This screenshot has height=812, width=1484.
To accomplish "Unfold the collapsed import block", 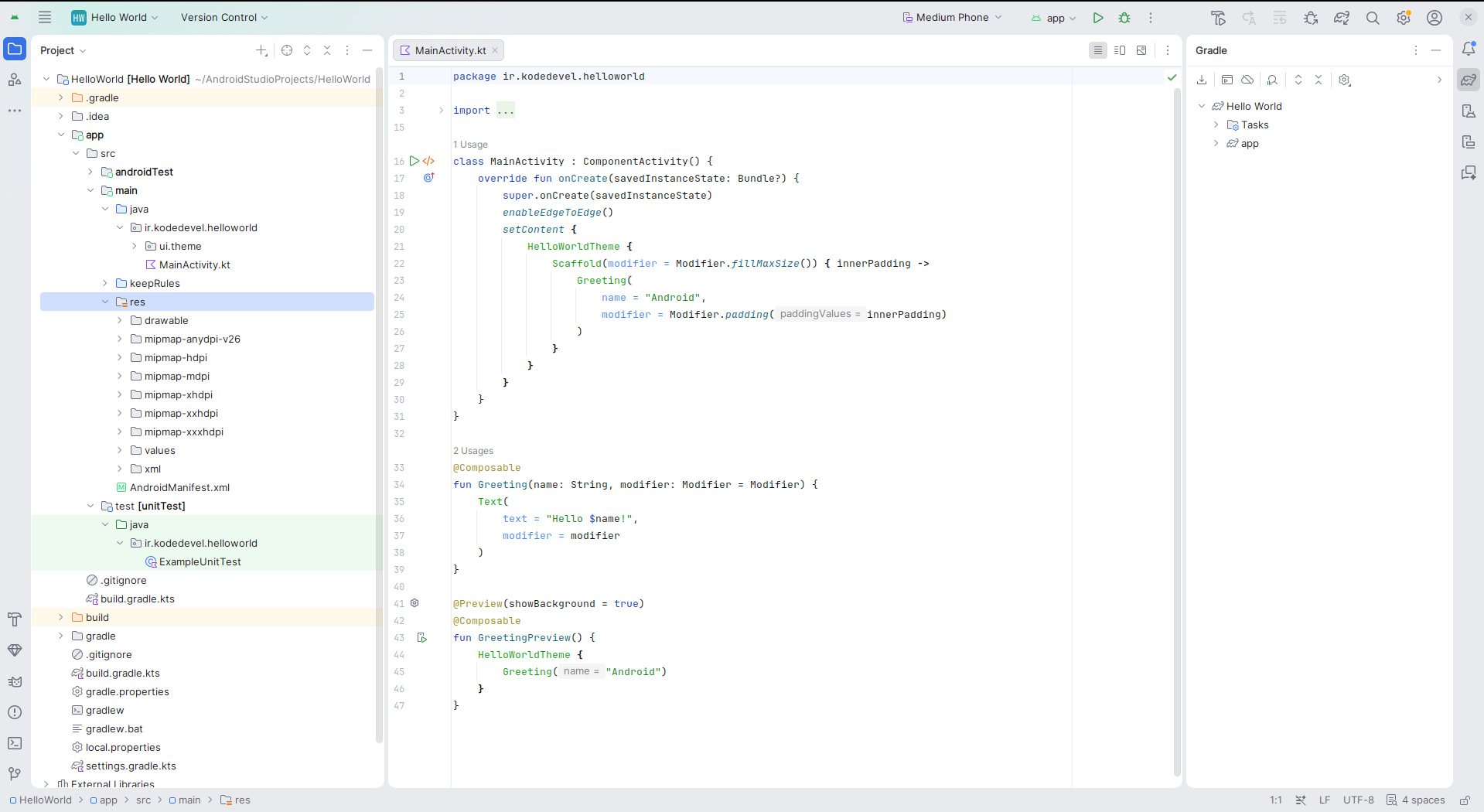I will click(442, 110).
